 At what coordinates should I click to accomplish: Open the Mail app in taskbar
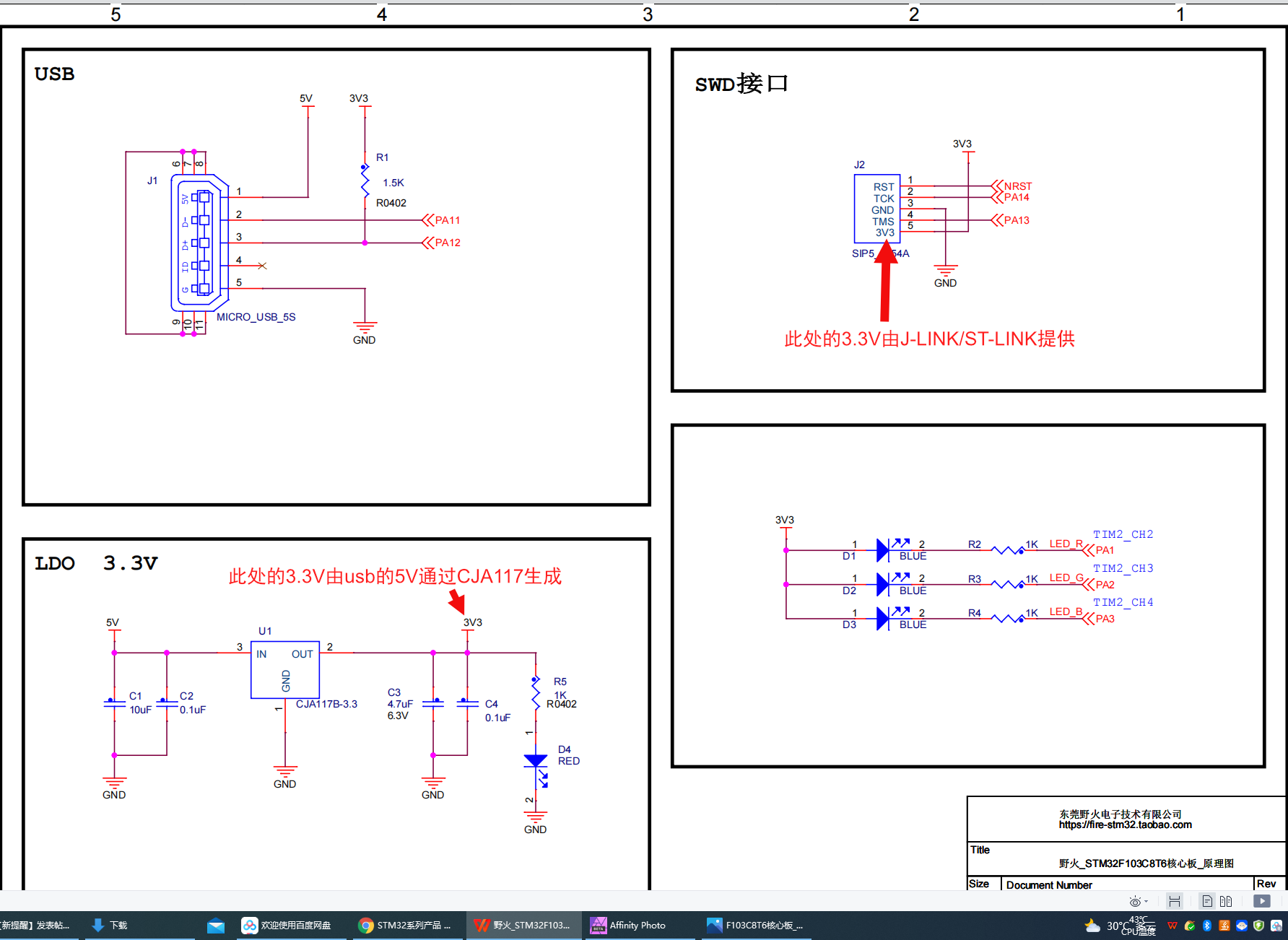click(215, 926)
